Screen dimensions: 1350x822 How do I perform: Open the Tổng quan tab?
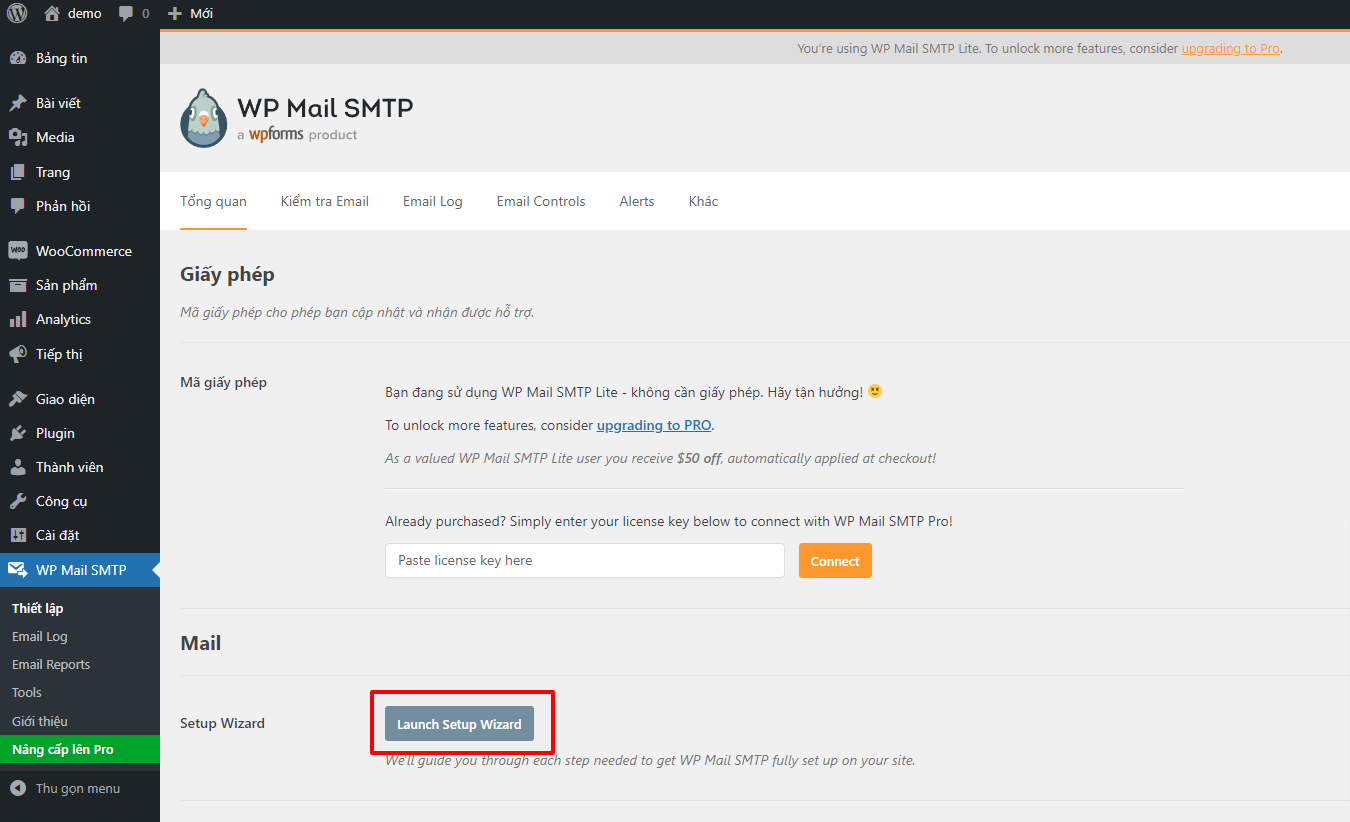(x=213, y=201)
